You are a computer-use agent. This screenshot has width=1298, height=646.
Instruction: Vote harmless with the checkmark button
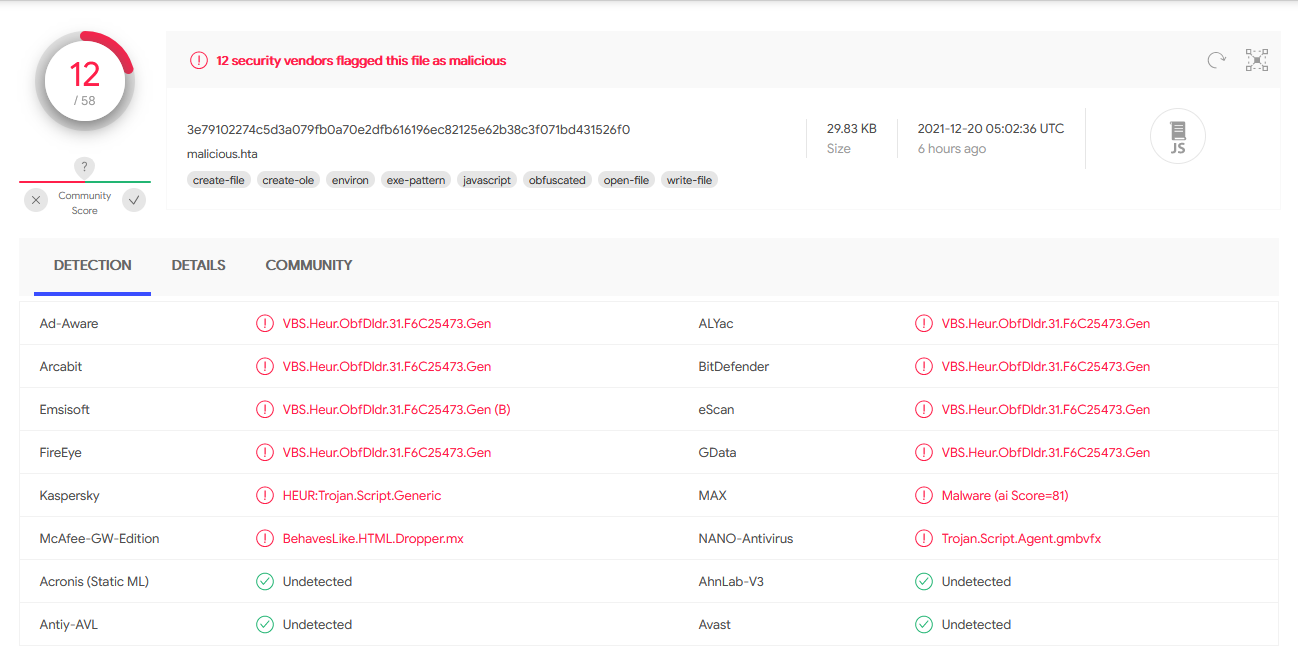134,200
